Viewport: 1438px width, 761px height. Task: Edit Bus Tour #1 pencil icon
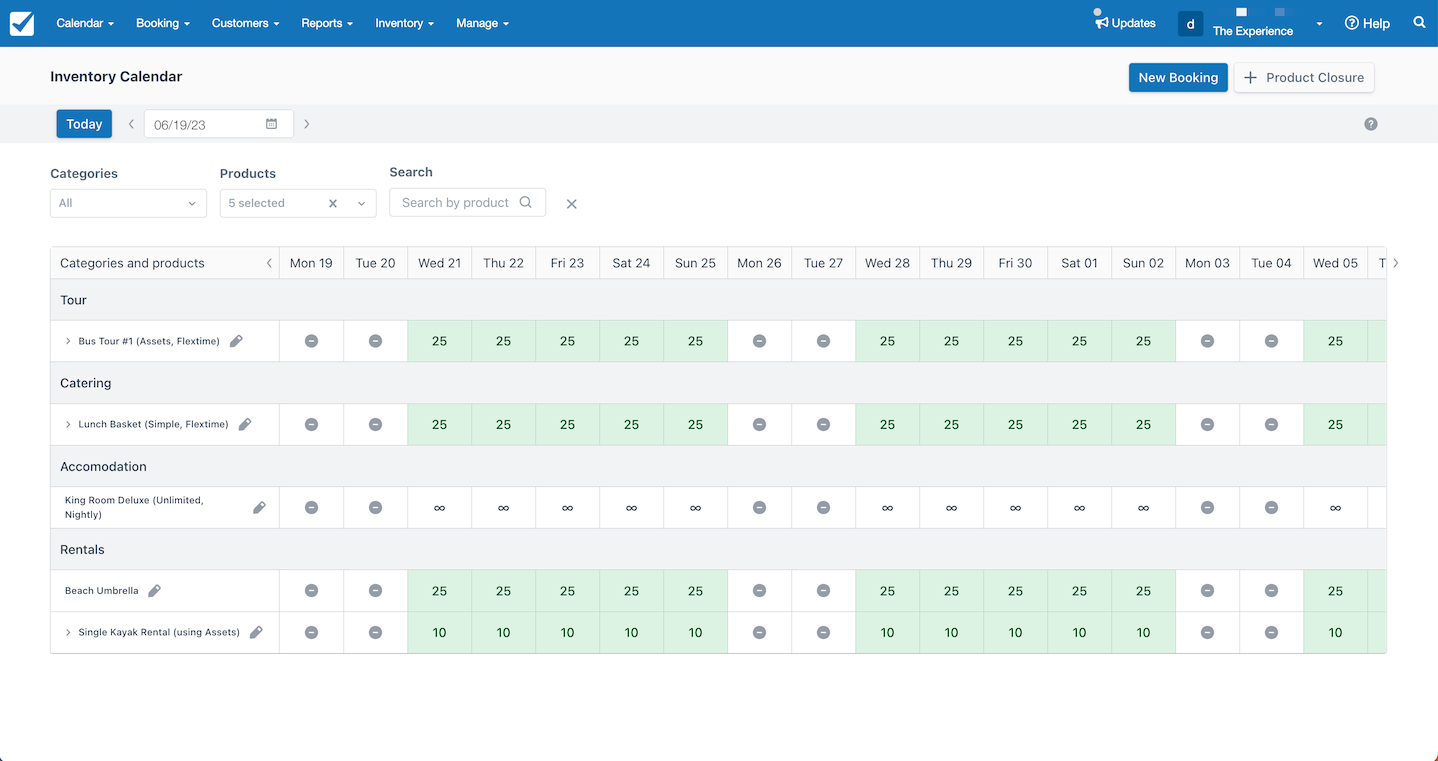236,341
